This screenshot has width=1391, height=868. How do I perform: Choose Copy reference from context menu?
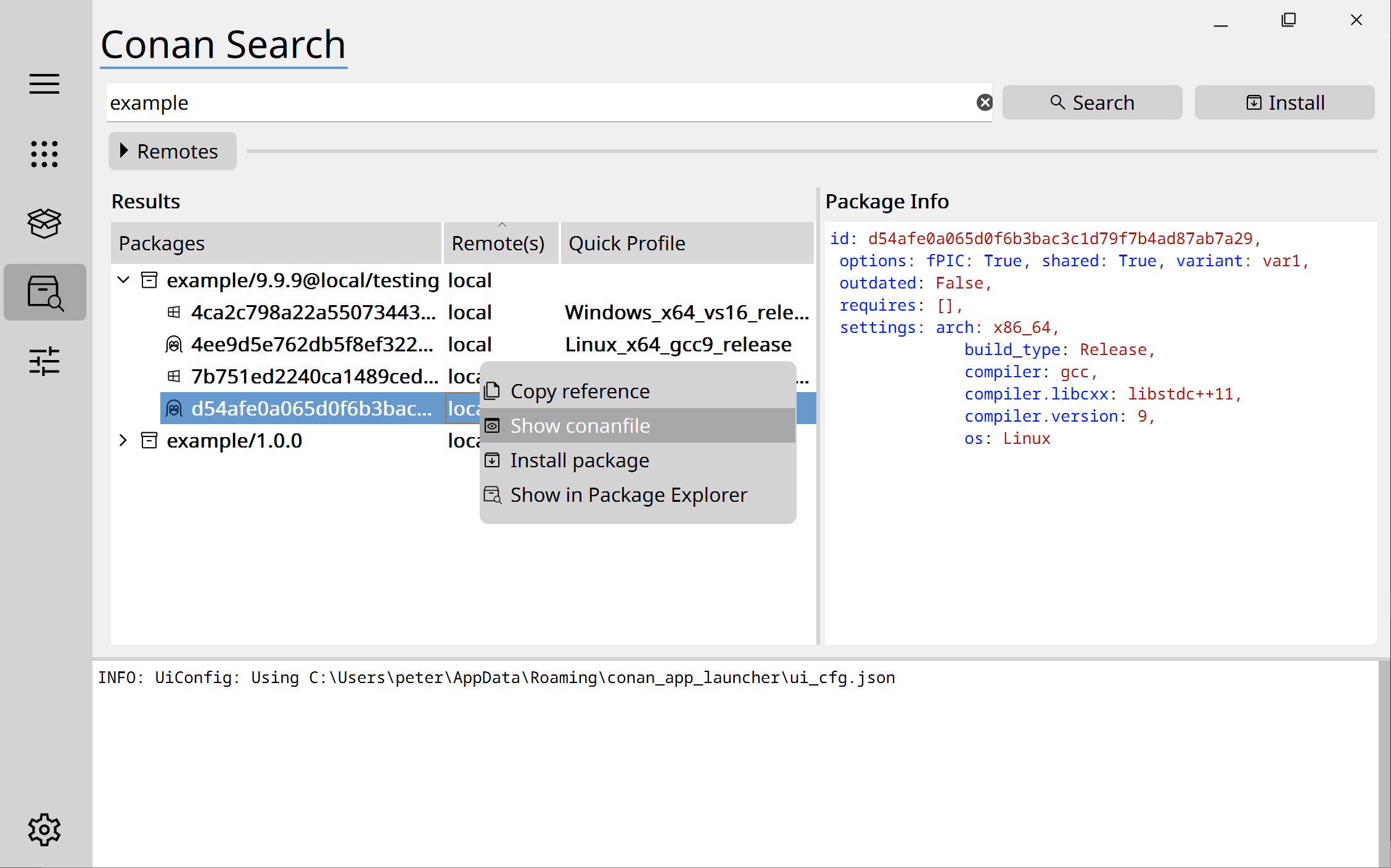click(x=580, y=391)
